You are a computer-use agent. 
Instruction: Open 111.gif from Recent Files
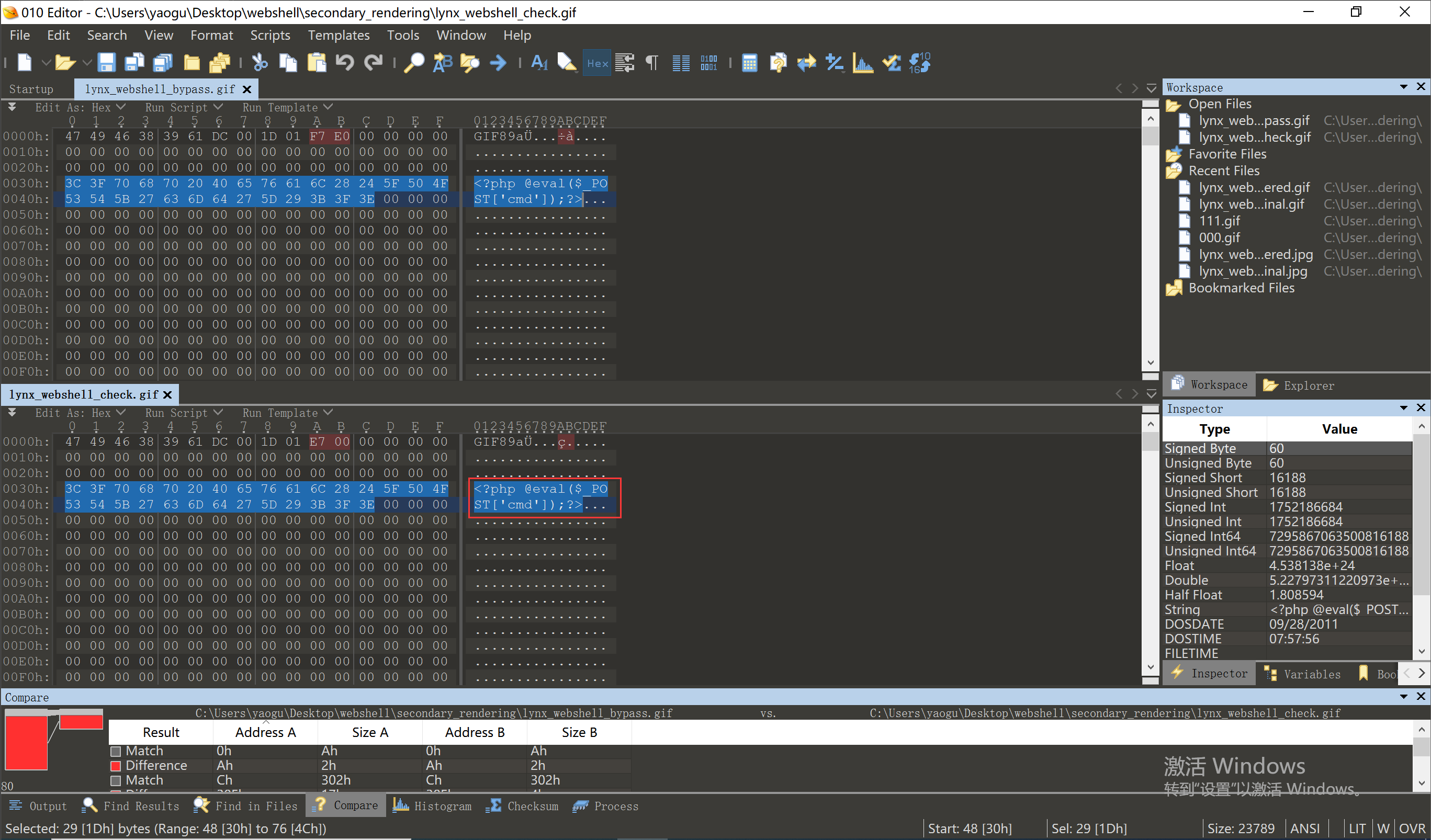pyautogui.click(x=1219, y=221)
